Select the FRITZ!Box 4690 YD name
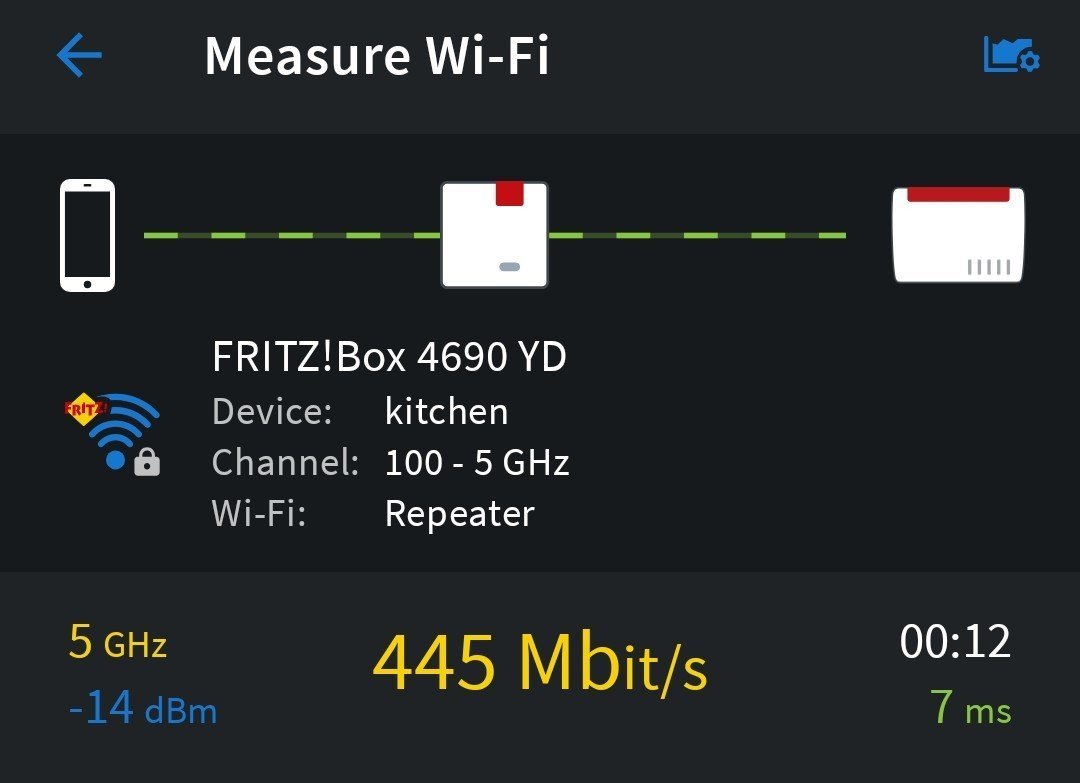This screenshot has width=1080, height=783. pyautogui.click(x=389, y=357)
